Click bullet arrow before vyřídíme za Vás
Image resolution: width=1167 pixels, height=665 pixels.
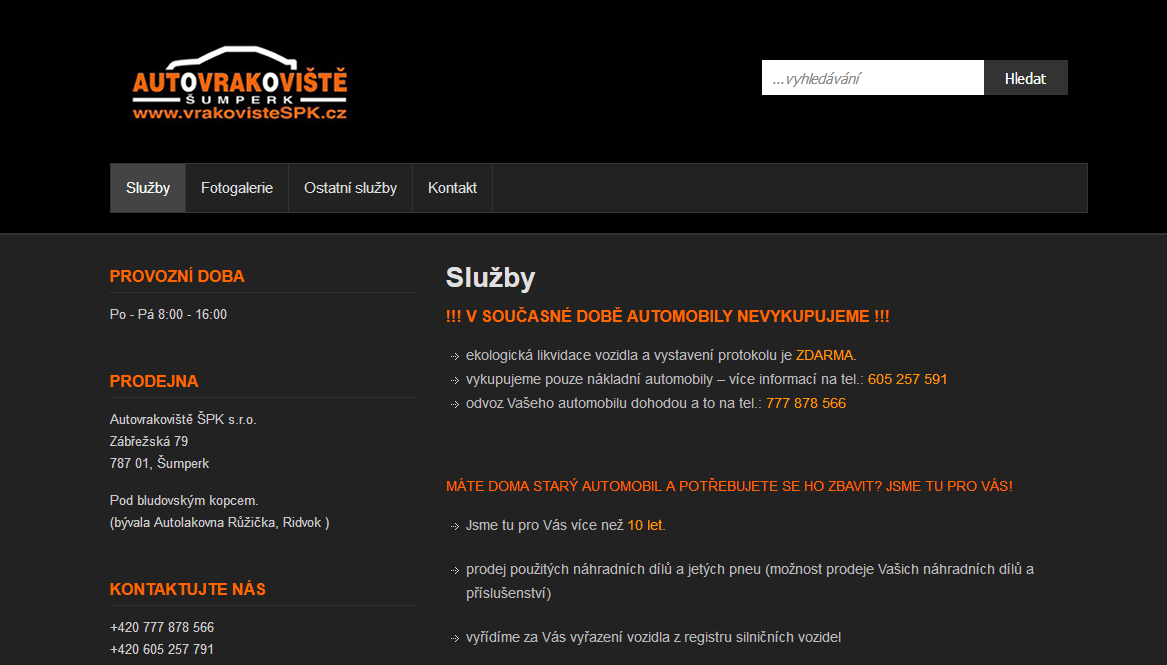tap(455, 639)
